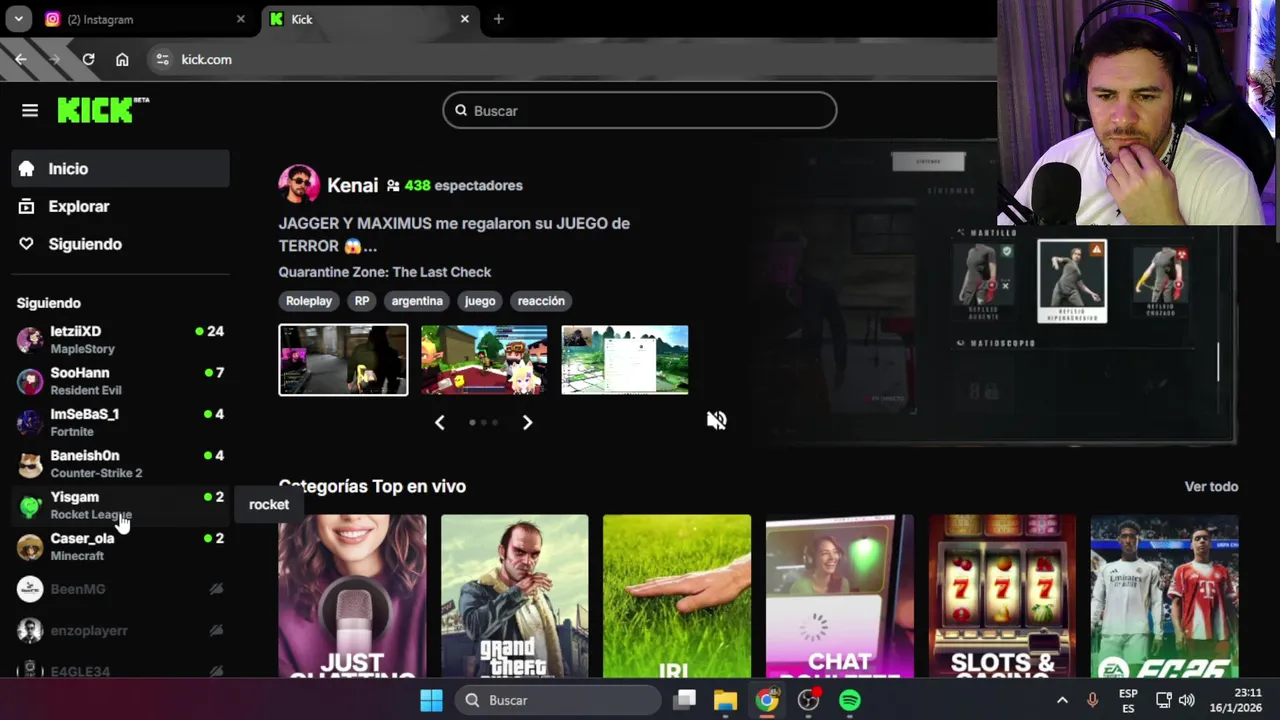Screen dimensions: 1280x720
Task: Go to Inicio in sidebar
Action: click(120, 169)
